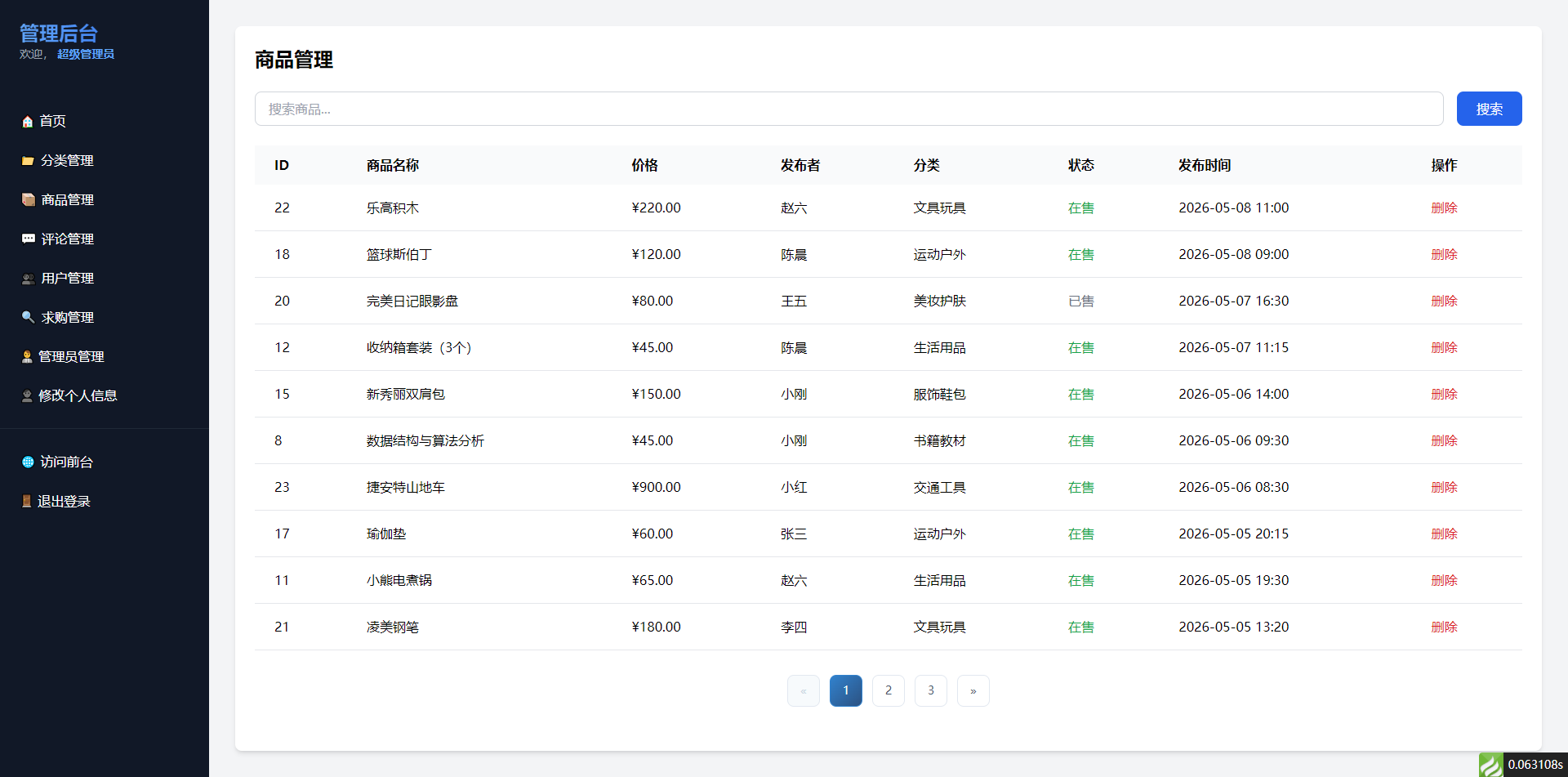
Task: Click the 书籍教材 category cell
Action: (940, 440)
